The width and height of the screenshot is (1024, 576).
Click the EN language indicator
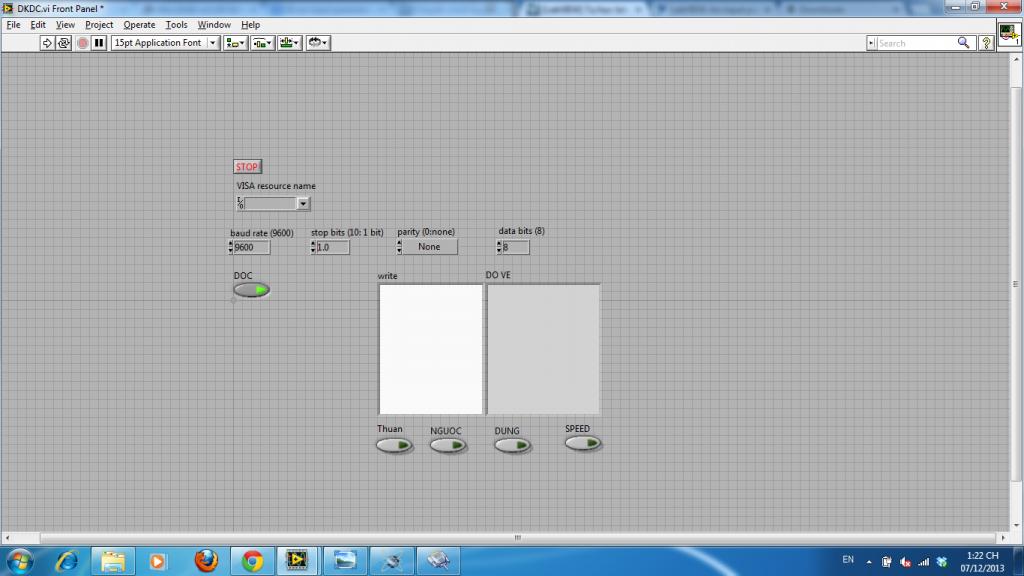click(x=848, y=560)
